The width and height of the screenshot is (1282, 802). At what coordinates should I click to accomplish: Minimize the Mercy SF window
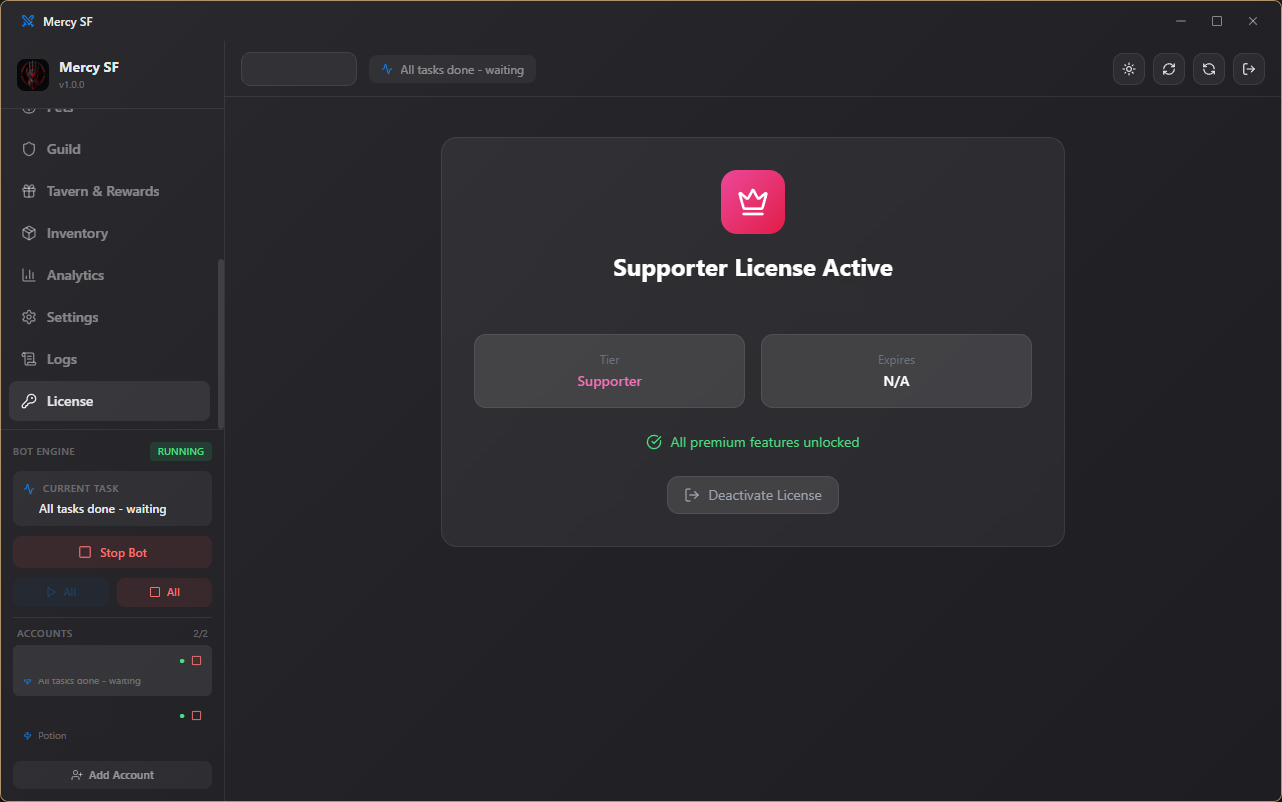[x=1181, y=21]
